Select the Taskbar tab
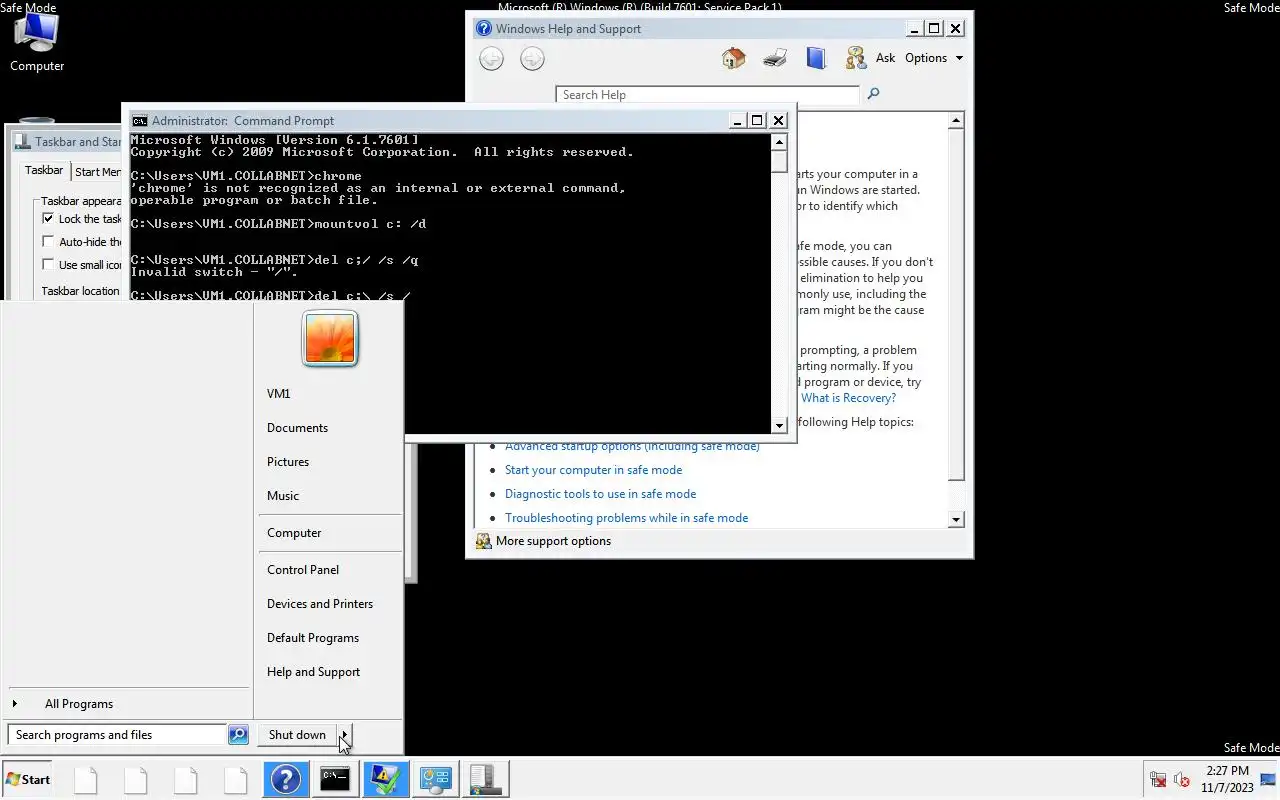Image resolution: width=1280 pixels, height=800 pixels. pyautogui.click(x=44, y=170)
